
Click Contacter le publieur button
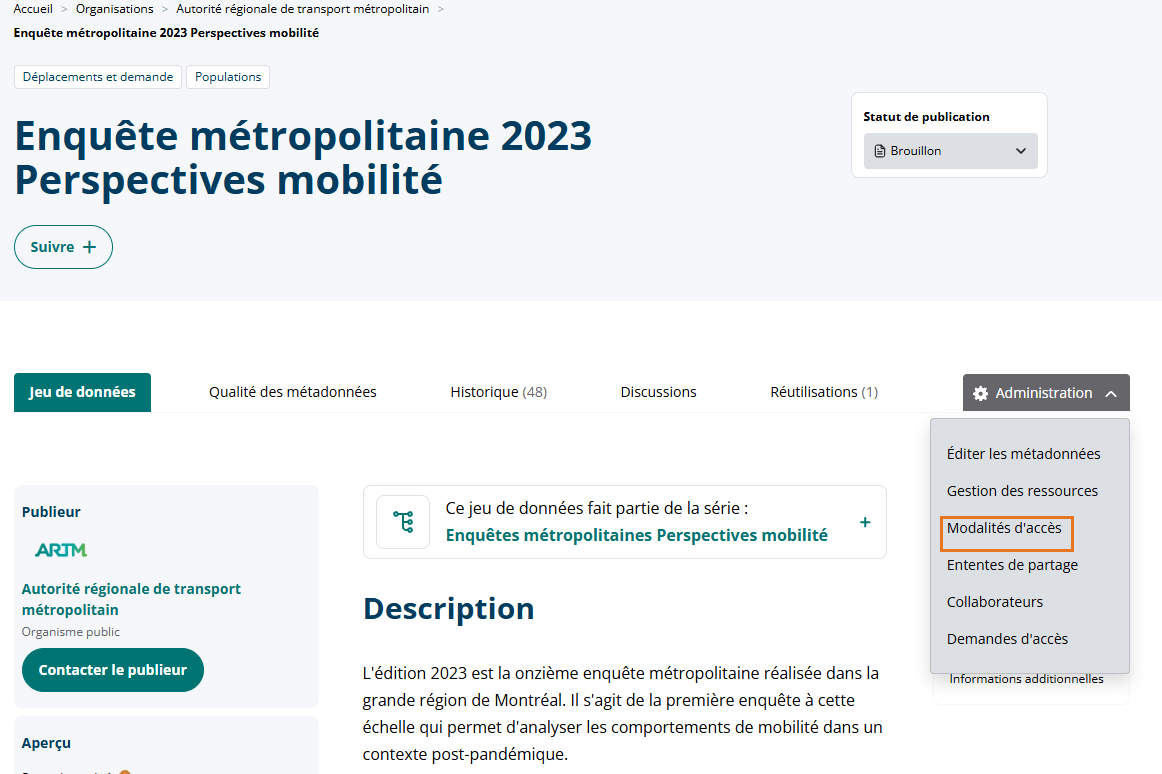pos(113,670)
